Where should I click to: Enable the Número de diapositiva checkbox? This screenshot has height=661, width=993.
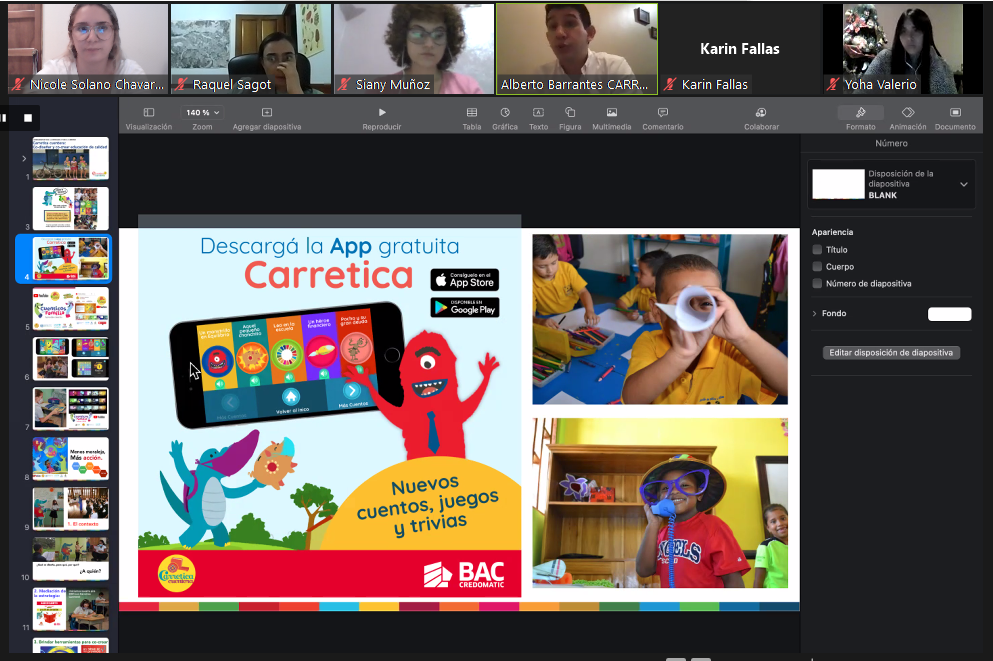(817, 284)
